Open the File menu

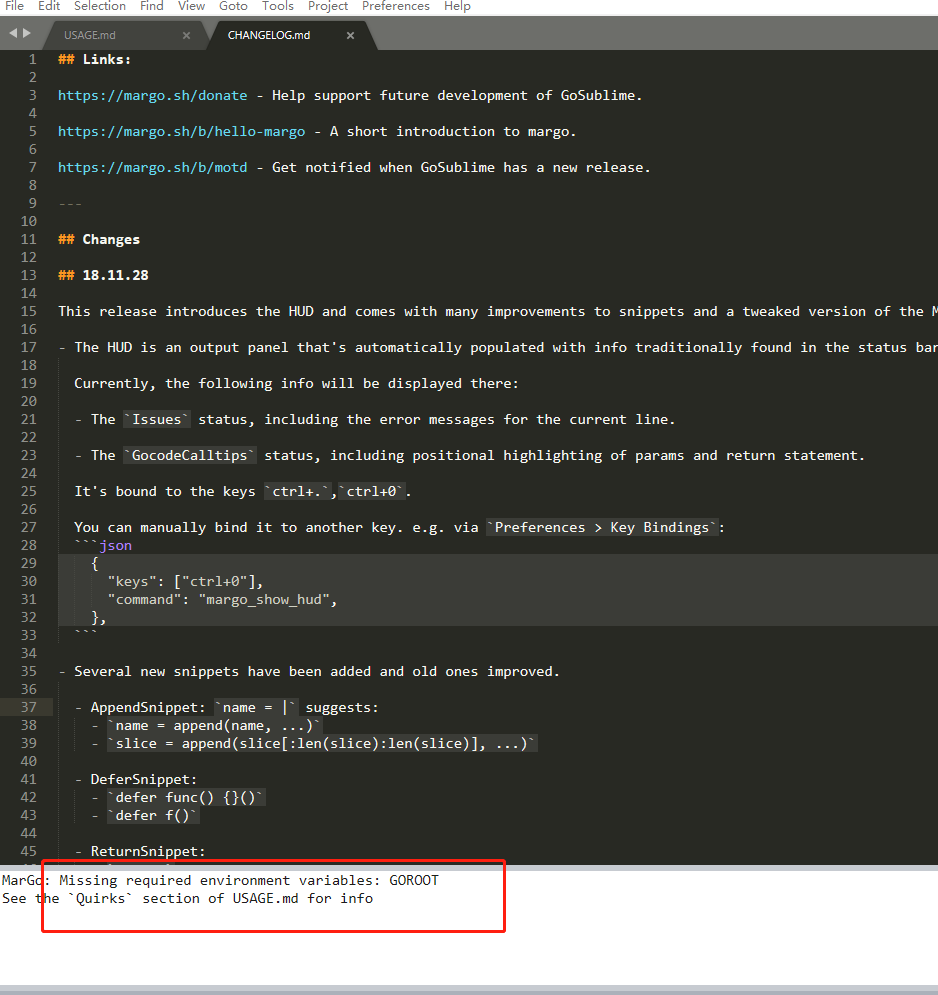(x=15, y=6)
